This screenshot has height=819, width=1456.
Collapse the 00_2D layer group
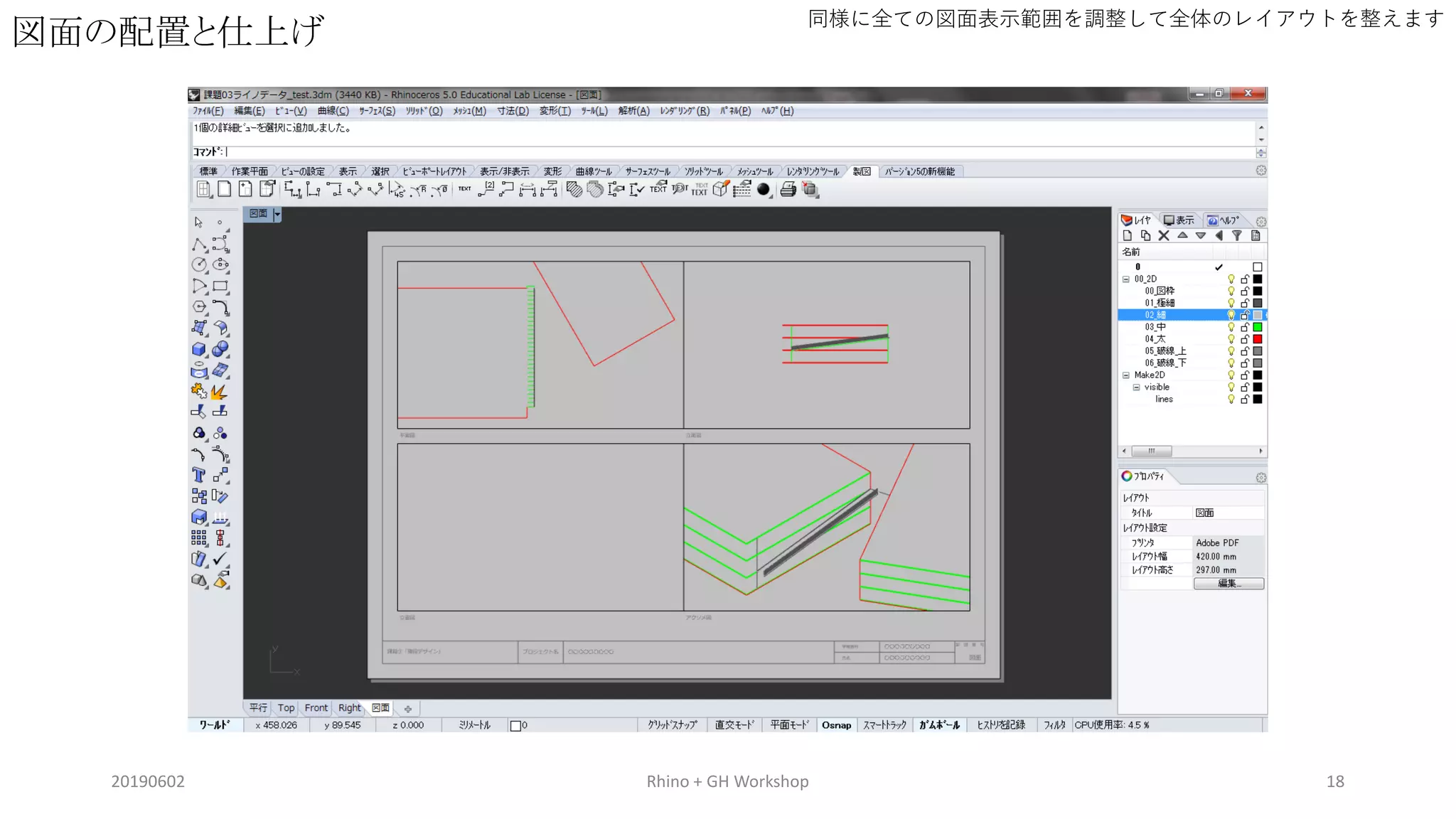click(x=1126, y=279)
